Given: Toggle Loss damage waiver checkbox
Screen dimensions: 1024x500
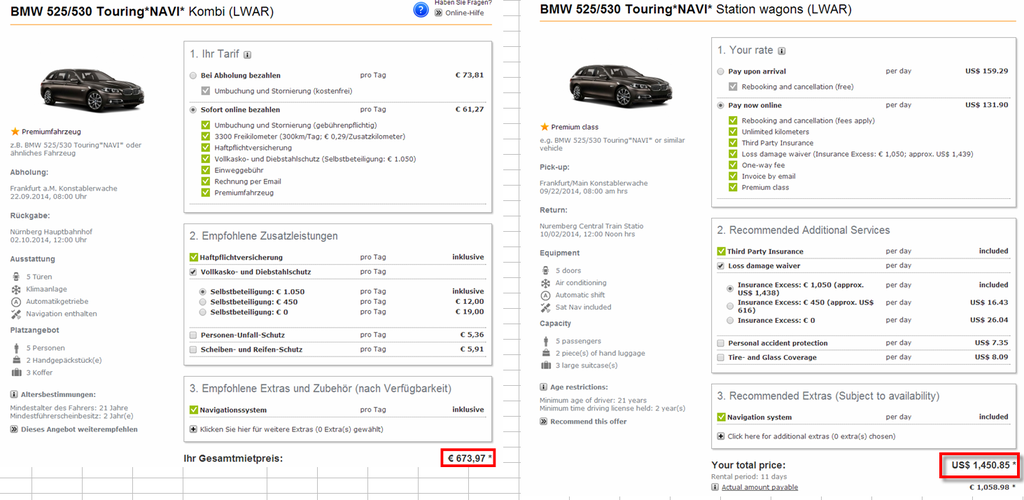Looking at the screenshot, I should tap(720, 266).
